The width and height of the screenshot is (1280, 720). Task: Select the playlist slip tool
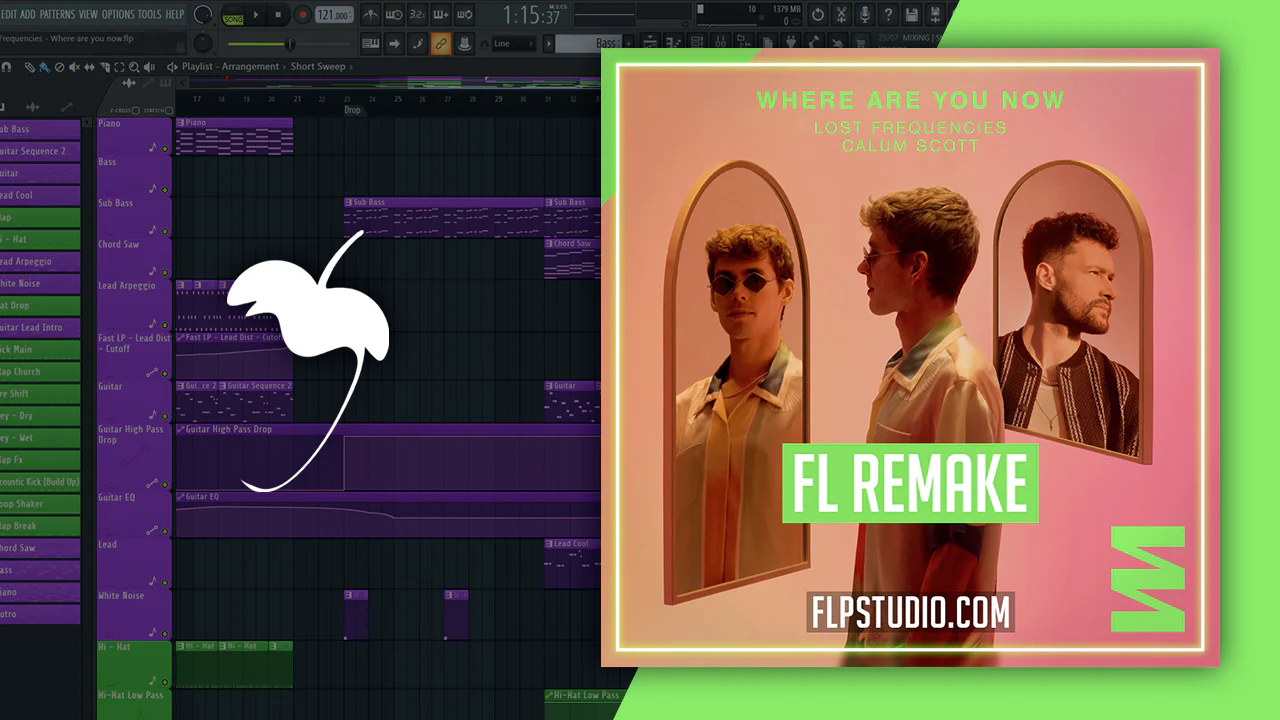88,67
